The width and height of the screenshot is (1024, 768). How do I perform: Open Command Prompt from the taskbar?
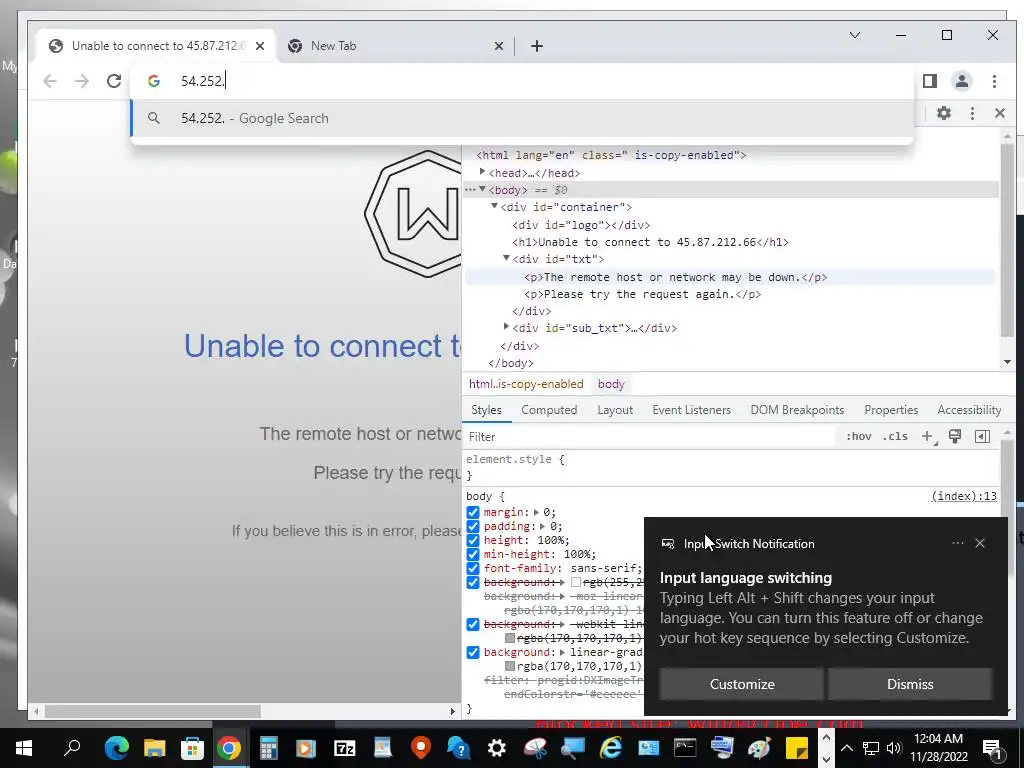pyautogui.click(x=685, y=748)
